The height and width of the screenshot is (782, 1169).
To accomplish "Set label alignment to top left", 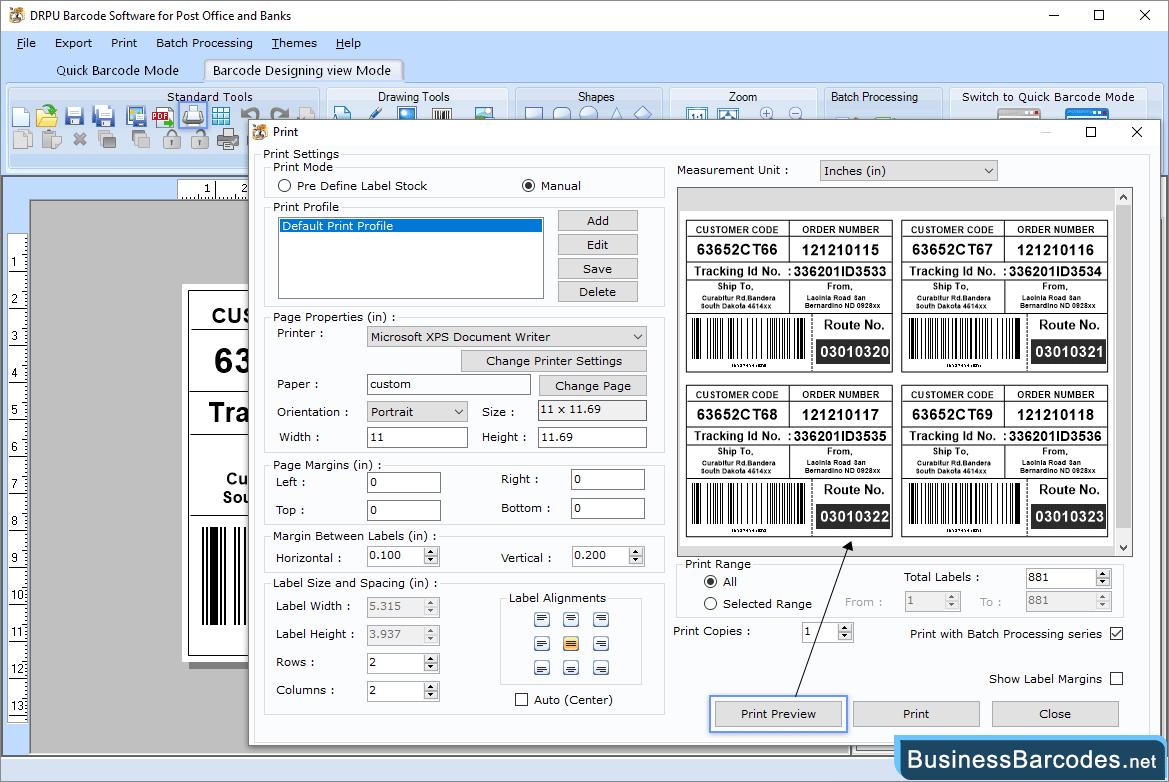I will (542, 619).
